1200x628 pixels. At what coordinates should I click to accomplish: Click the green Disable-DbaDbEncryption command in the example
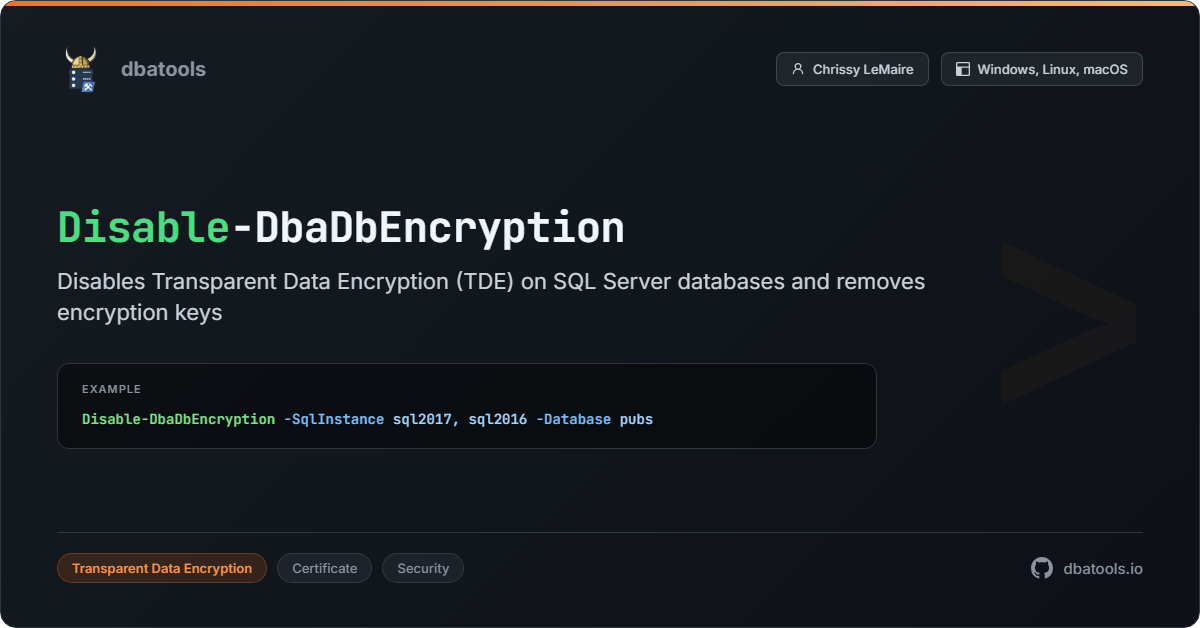pyautogui.click(x=178, y=419)
